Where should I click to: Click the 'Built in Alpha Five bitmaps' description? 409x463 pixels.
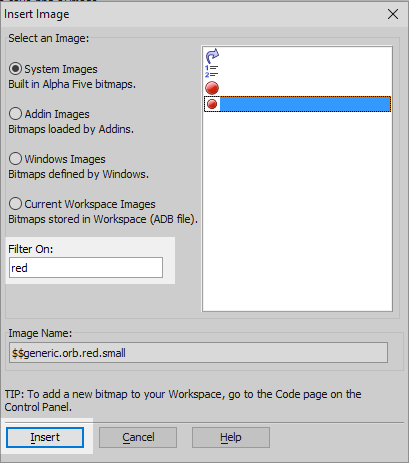pyautogui.click(x=72, y=84)
